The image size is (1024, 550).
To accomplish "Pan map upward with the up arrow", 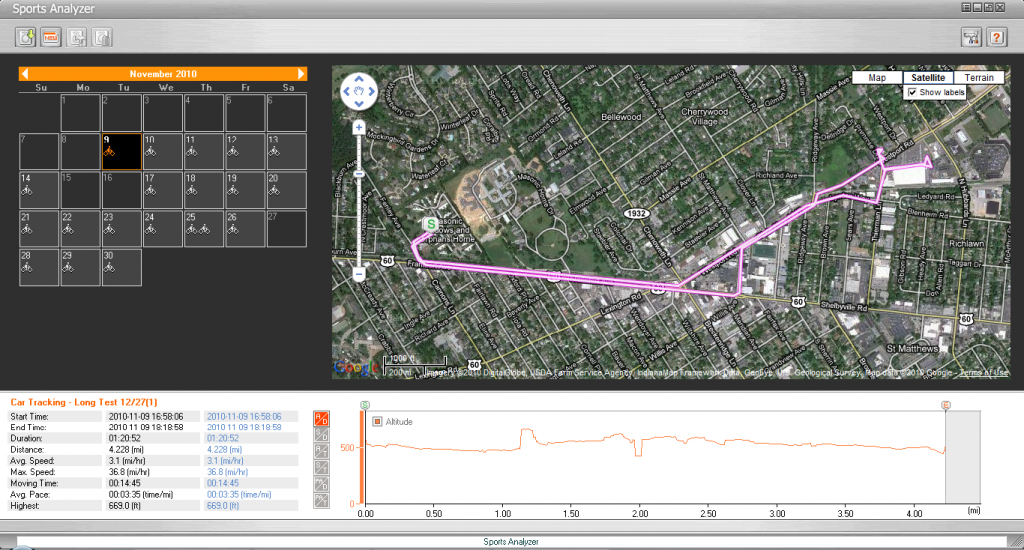I will [359, 79].
